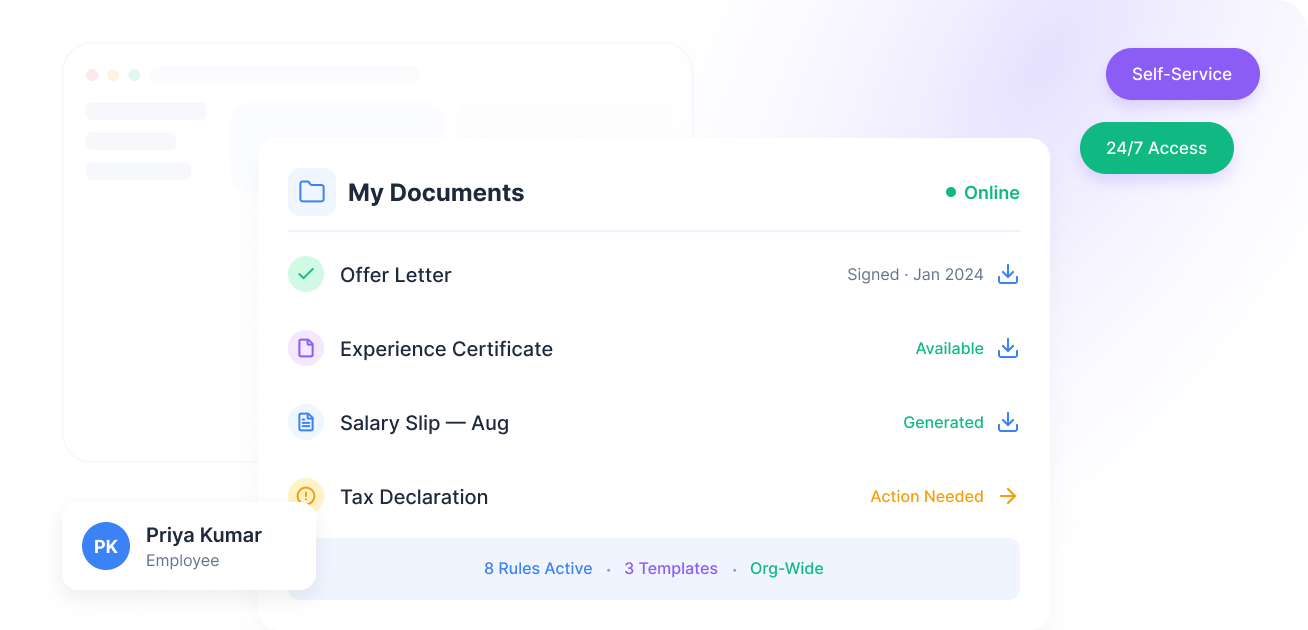Click the Self-Service badge
The image size is (1308, 630).
[x=1182, y=74]
